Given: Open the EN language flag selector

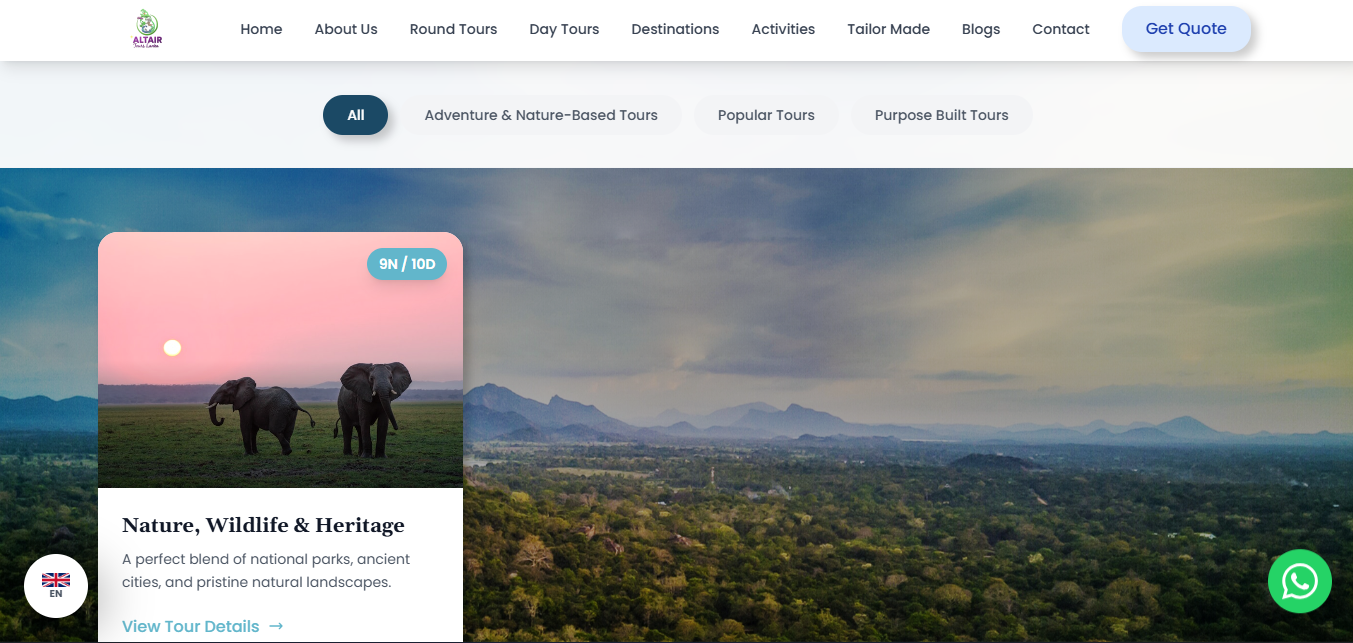Looking at the screenshot, I should click(56, 586).
